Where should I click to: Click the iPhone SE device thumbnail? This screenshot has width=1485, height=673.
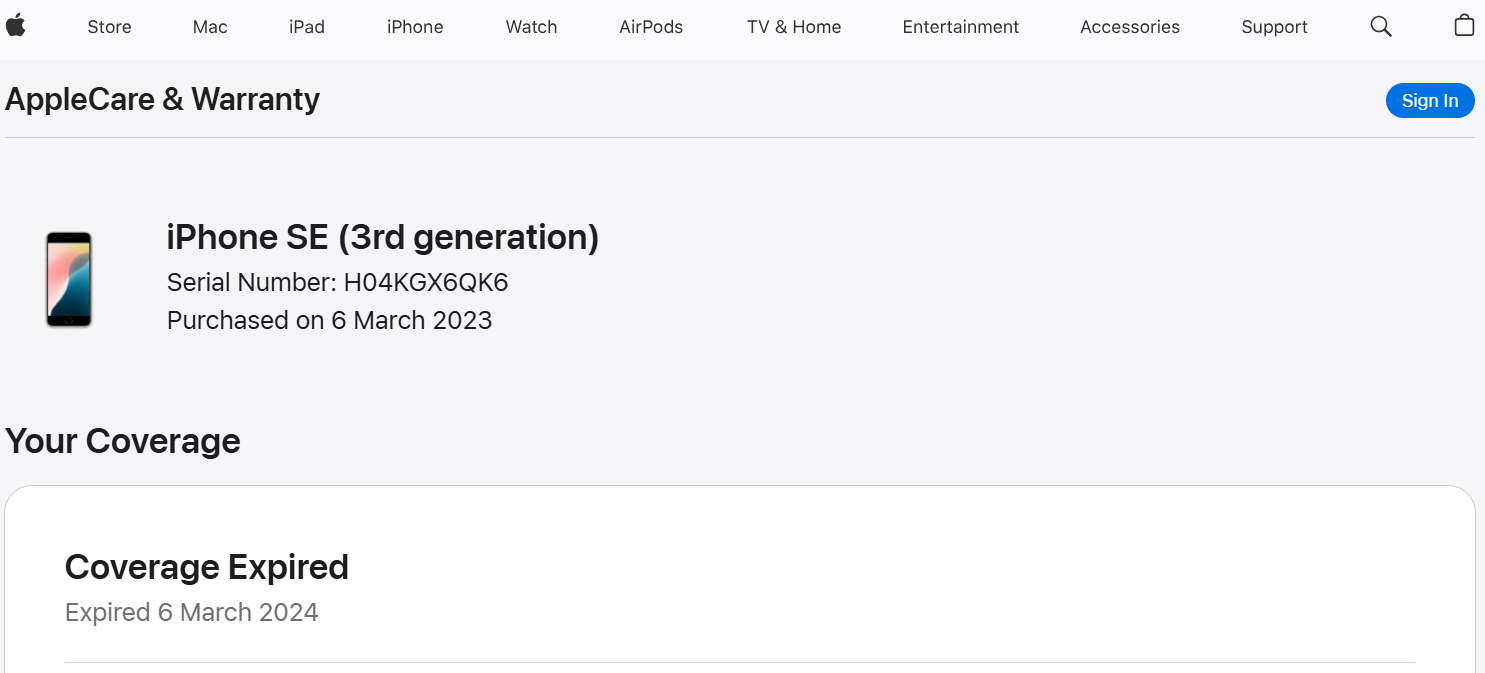click(x=69, y=279)
